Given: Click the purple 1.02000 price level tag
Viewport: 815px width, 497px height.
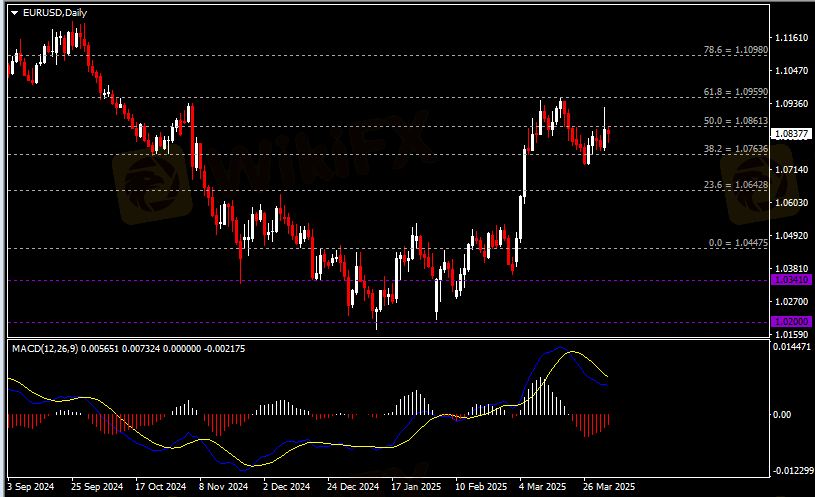Looking at the screenshot, I should point(792,322).
